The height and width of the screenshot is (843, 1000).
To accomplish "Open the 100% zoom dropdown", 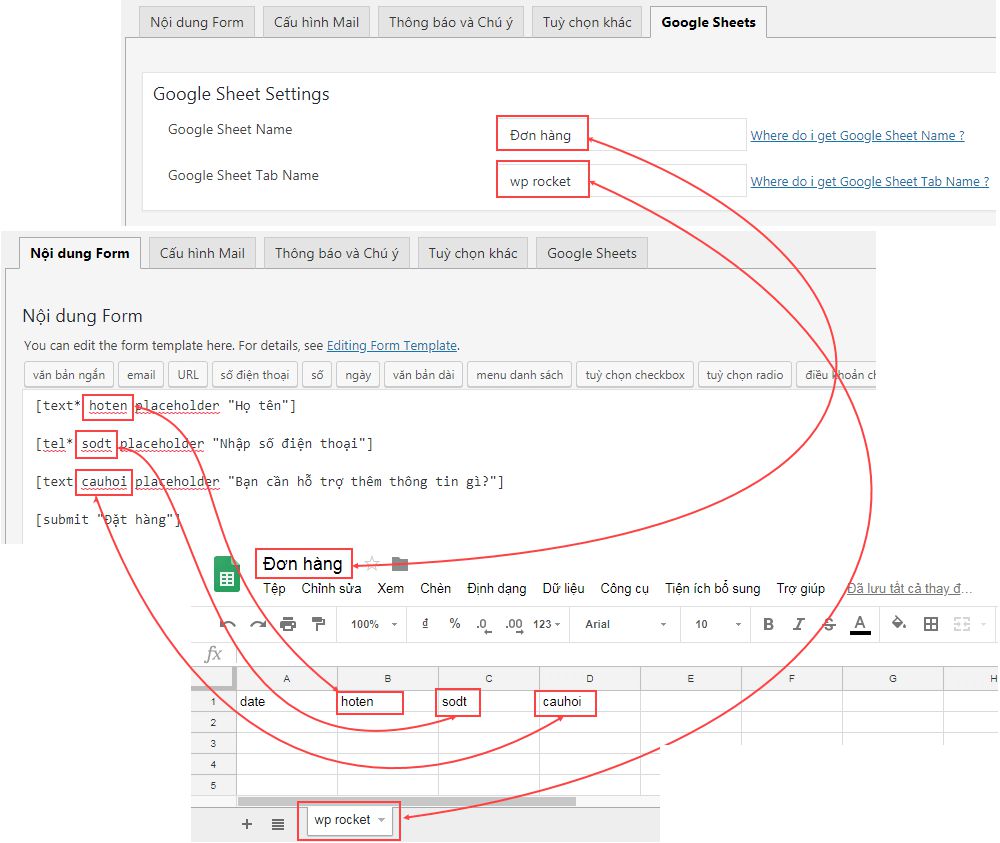I will pos(374,624).
